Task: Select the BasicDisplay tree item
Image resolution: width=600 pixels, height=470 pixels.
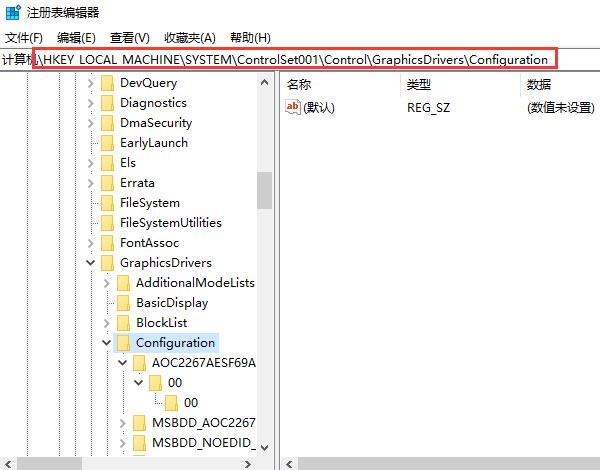Action: pos(172,303)
